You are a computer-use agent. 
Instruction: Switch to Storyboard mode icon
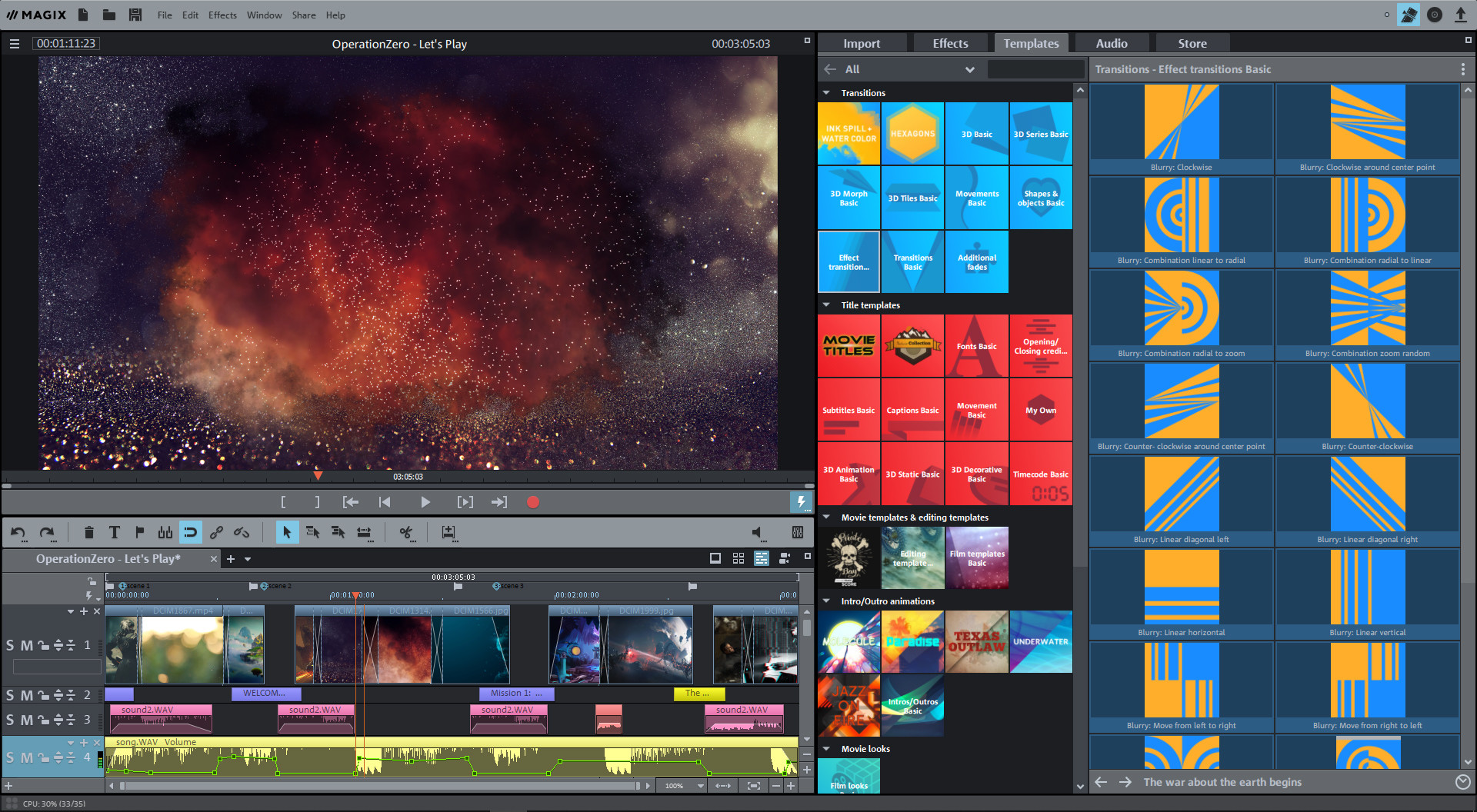click(x=738, y=558)
